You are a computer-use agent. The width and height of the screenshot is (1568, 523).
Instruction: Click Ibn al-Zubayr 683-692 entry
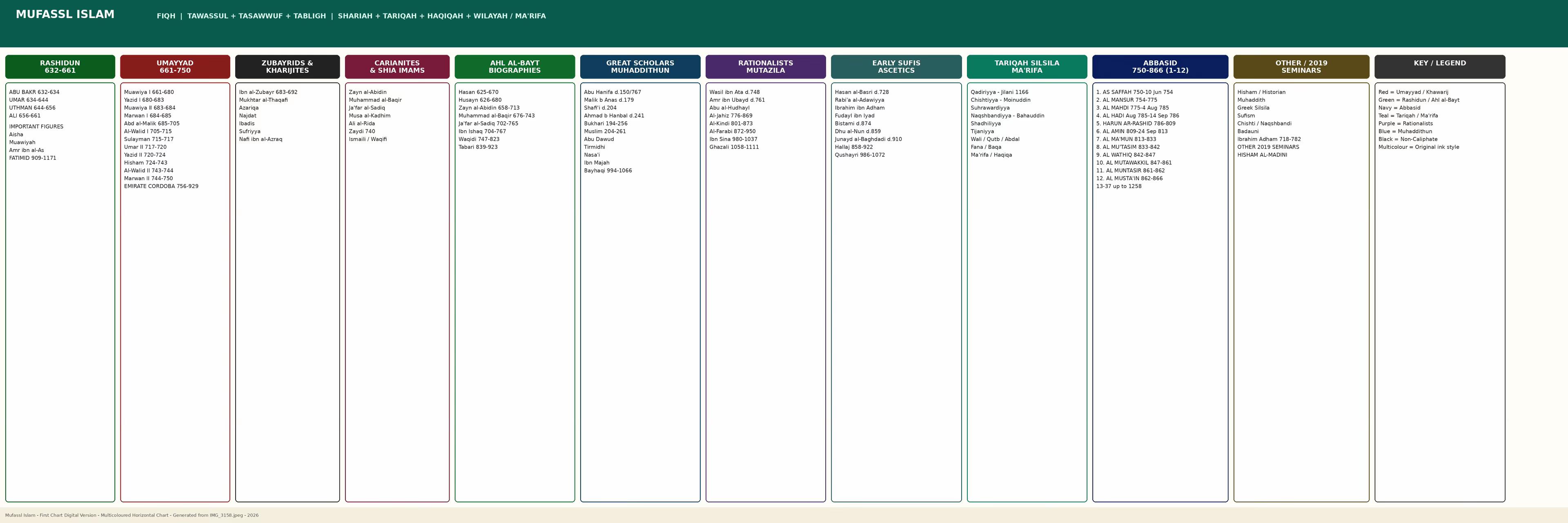tap(268, 92)
